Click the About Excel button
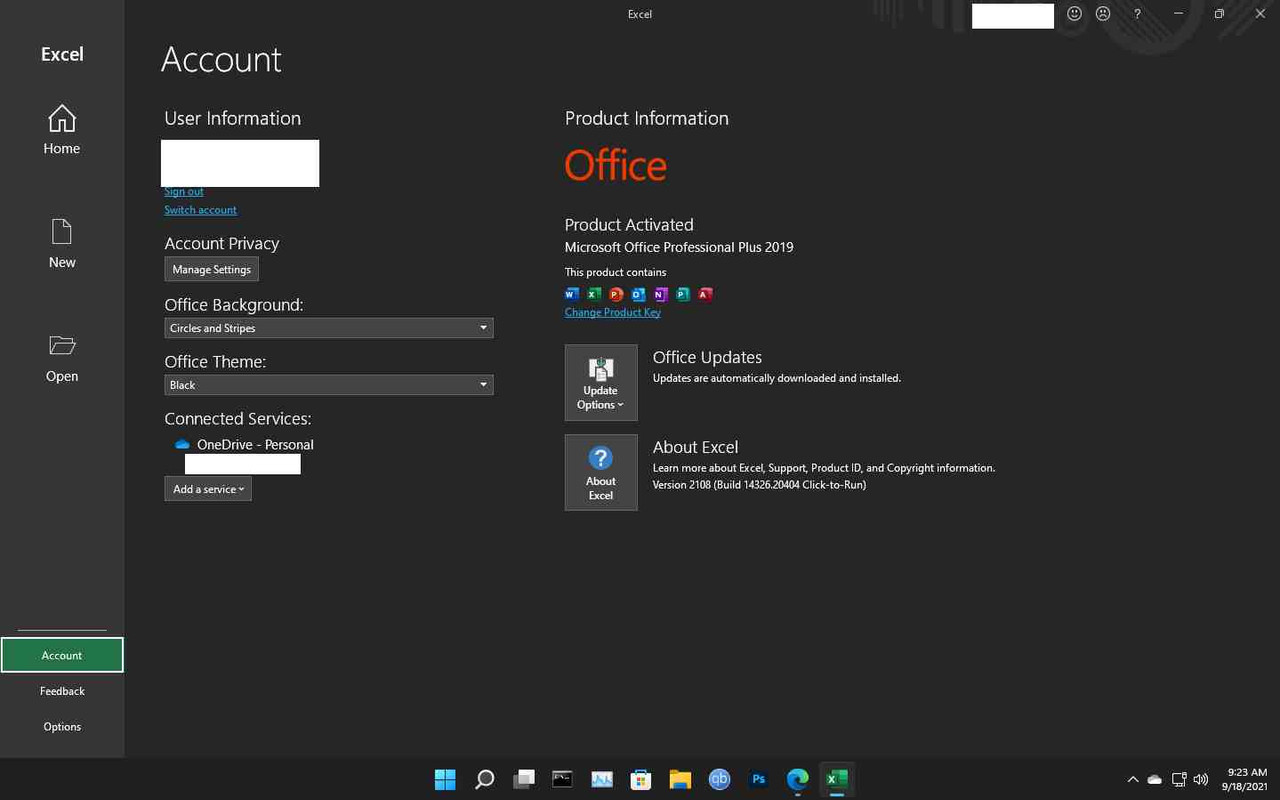Viewport: 1280px width, 800px height. [601, 472]
